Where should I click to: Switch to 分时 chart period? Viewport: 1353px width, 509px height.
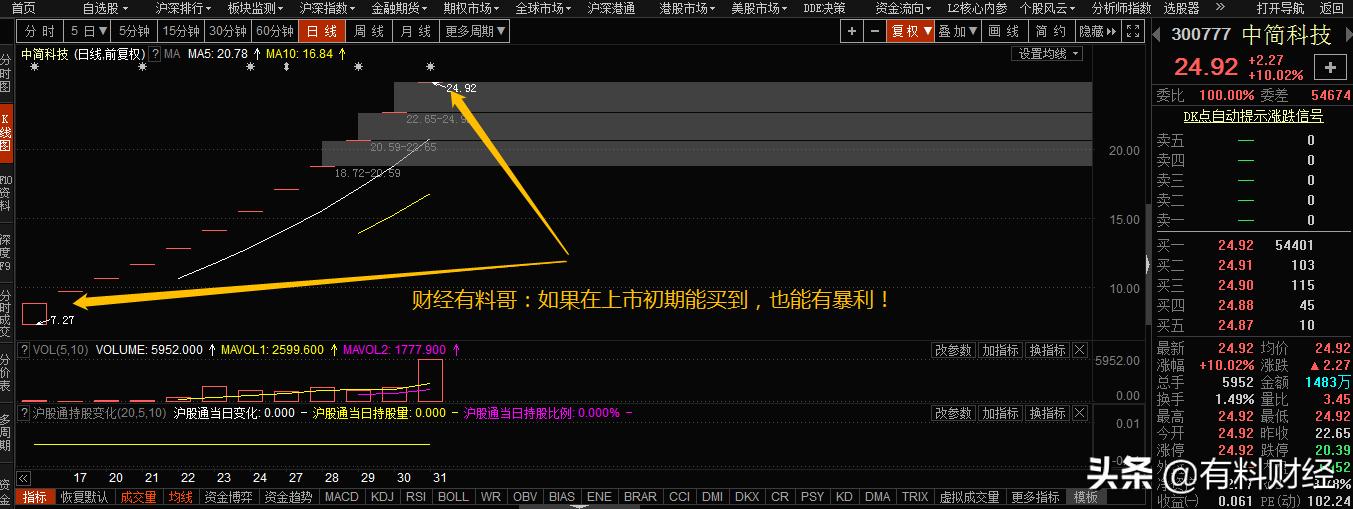point(41,31)
